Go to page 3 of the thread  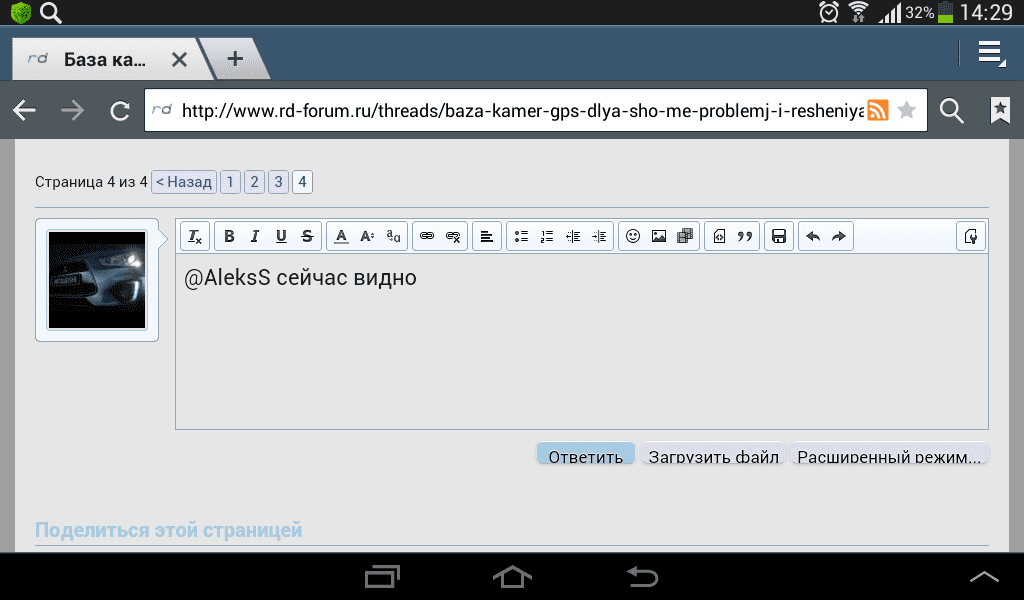pyautogui.click(x=278, y=182)
